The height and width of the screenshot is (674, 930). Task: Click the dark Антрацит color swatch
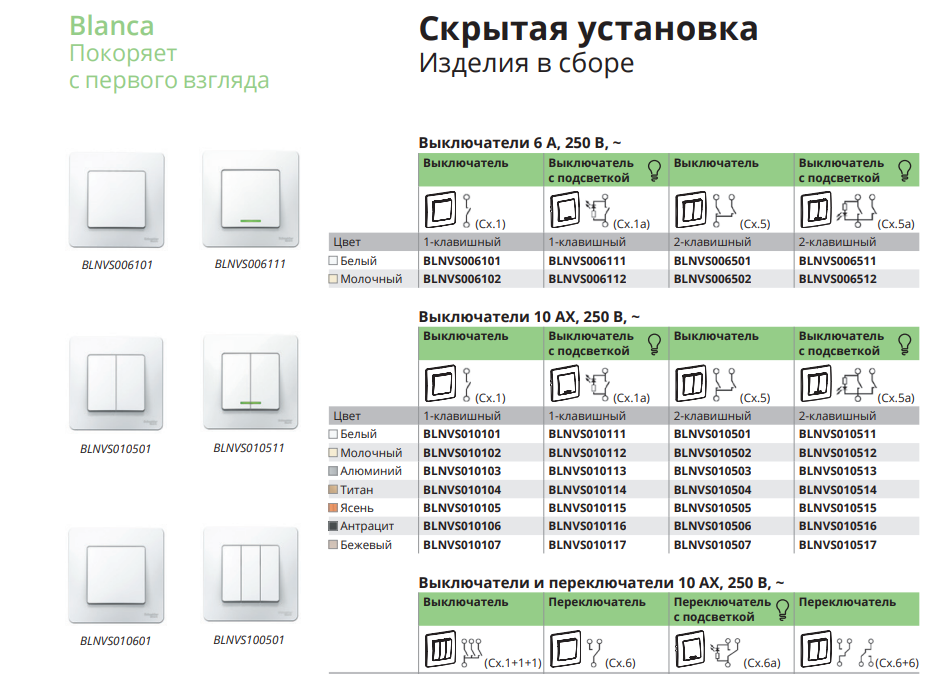pyautogui.click(x=333, y=526)
